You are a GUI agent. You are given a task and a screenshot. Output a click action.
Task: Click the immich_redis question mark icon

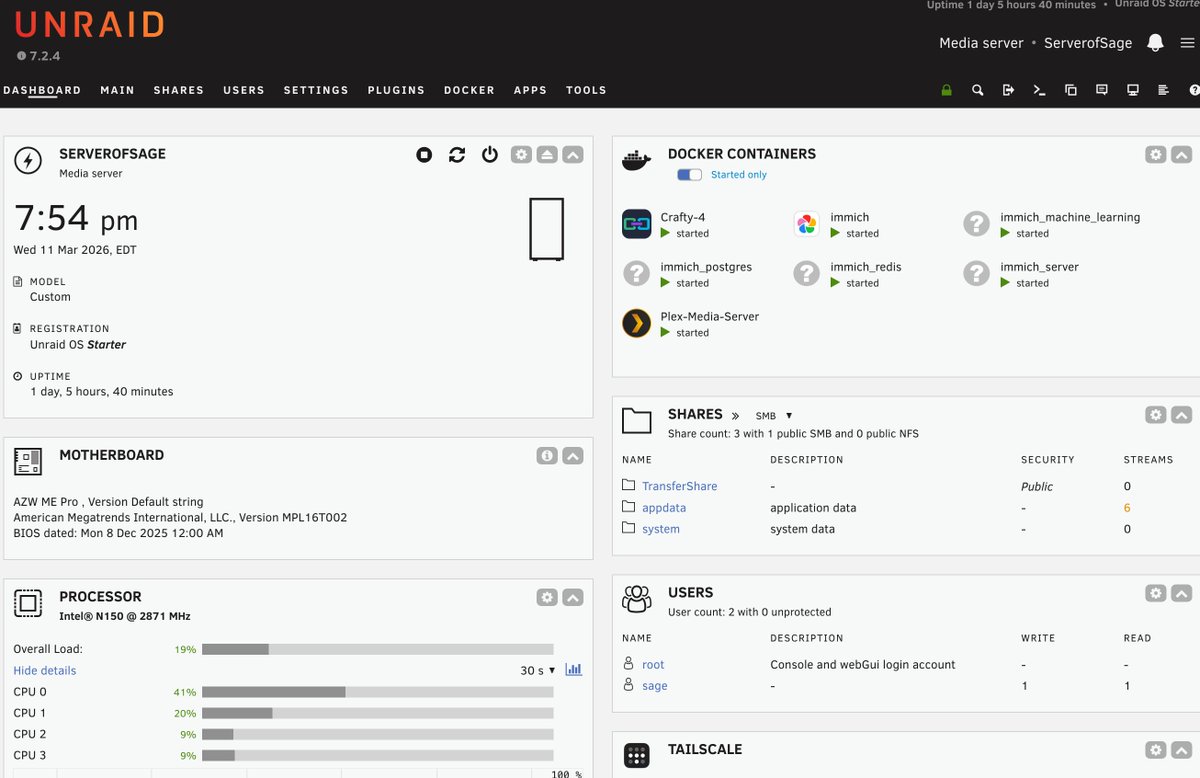[x=807, y=273]
